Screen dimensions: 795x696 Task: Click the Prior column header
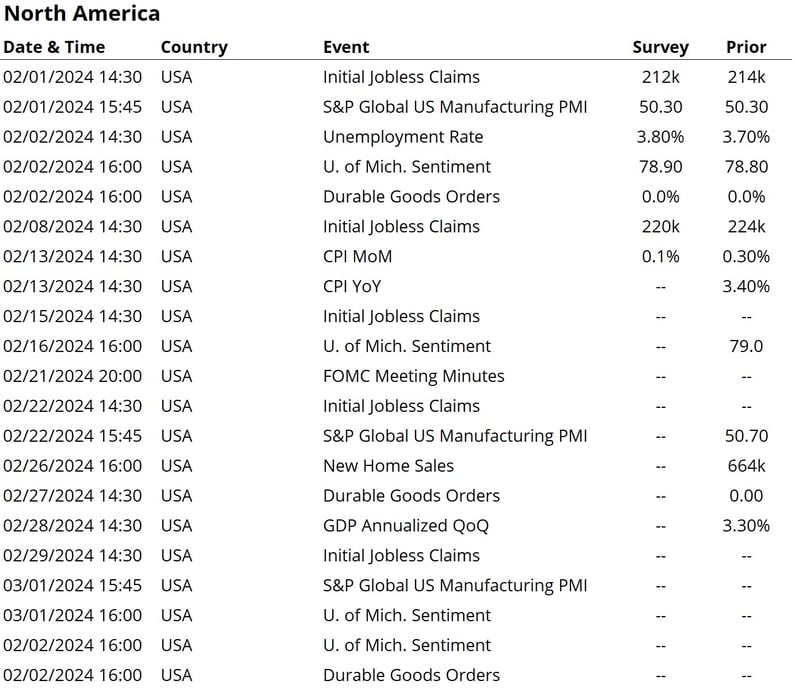[x=746, y=47]
